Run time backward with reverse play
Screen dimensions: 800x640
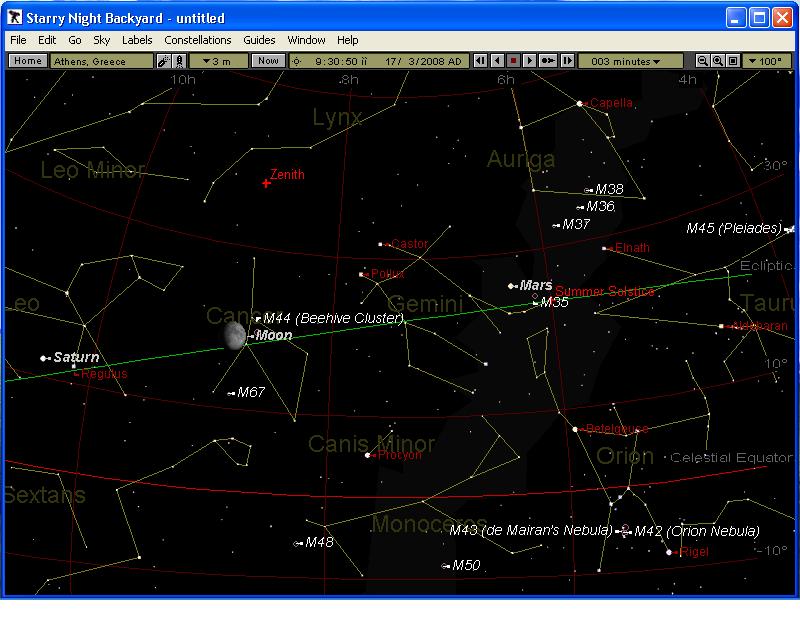click(497, 61)
